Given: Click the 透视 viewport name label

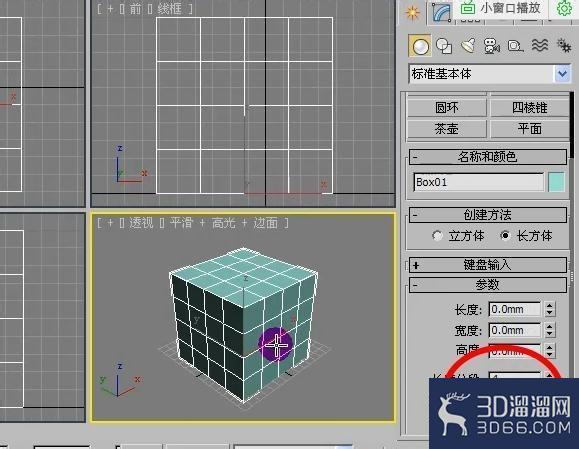Looking at the screenshot, I should click(x=141, y=223).
